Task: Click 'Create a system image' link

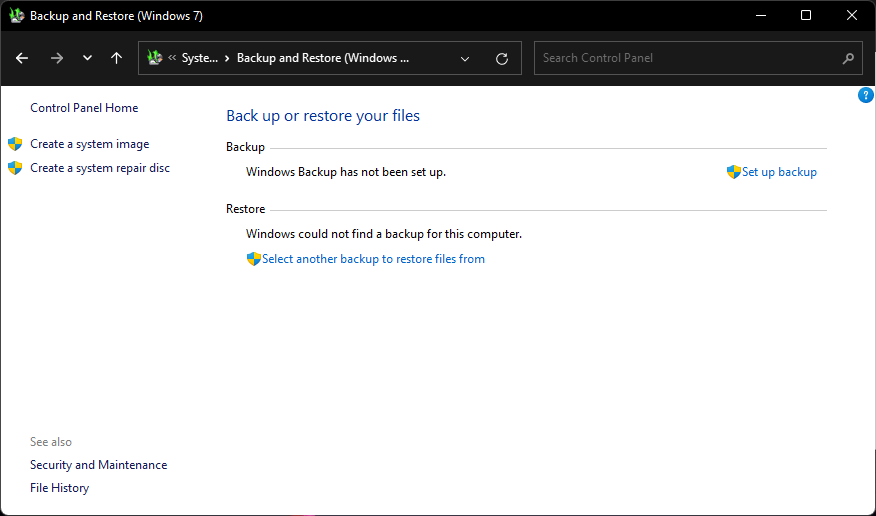Action: point(89,144)
